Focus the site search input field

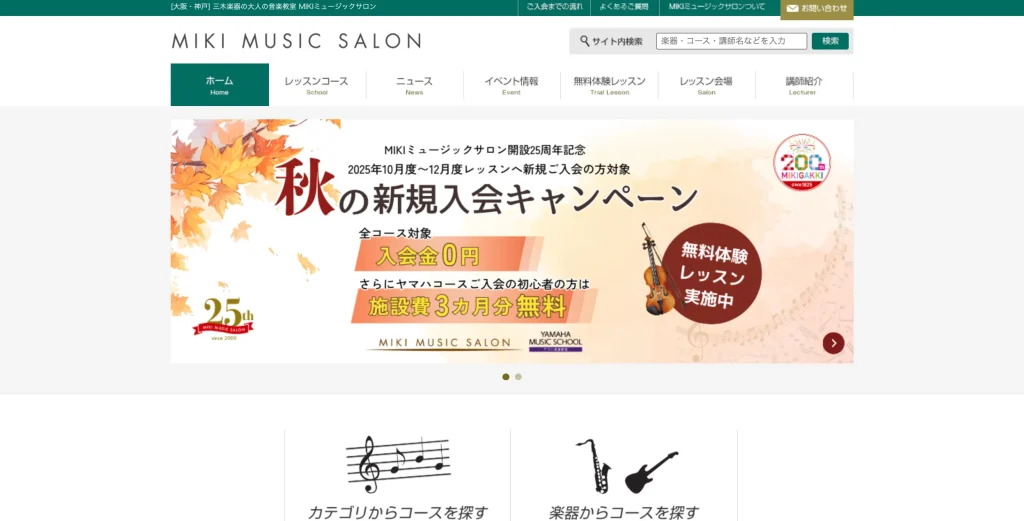[x=731, y=41]
